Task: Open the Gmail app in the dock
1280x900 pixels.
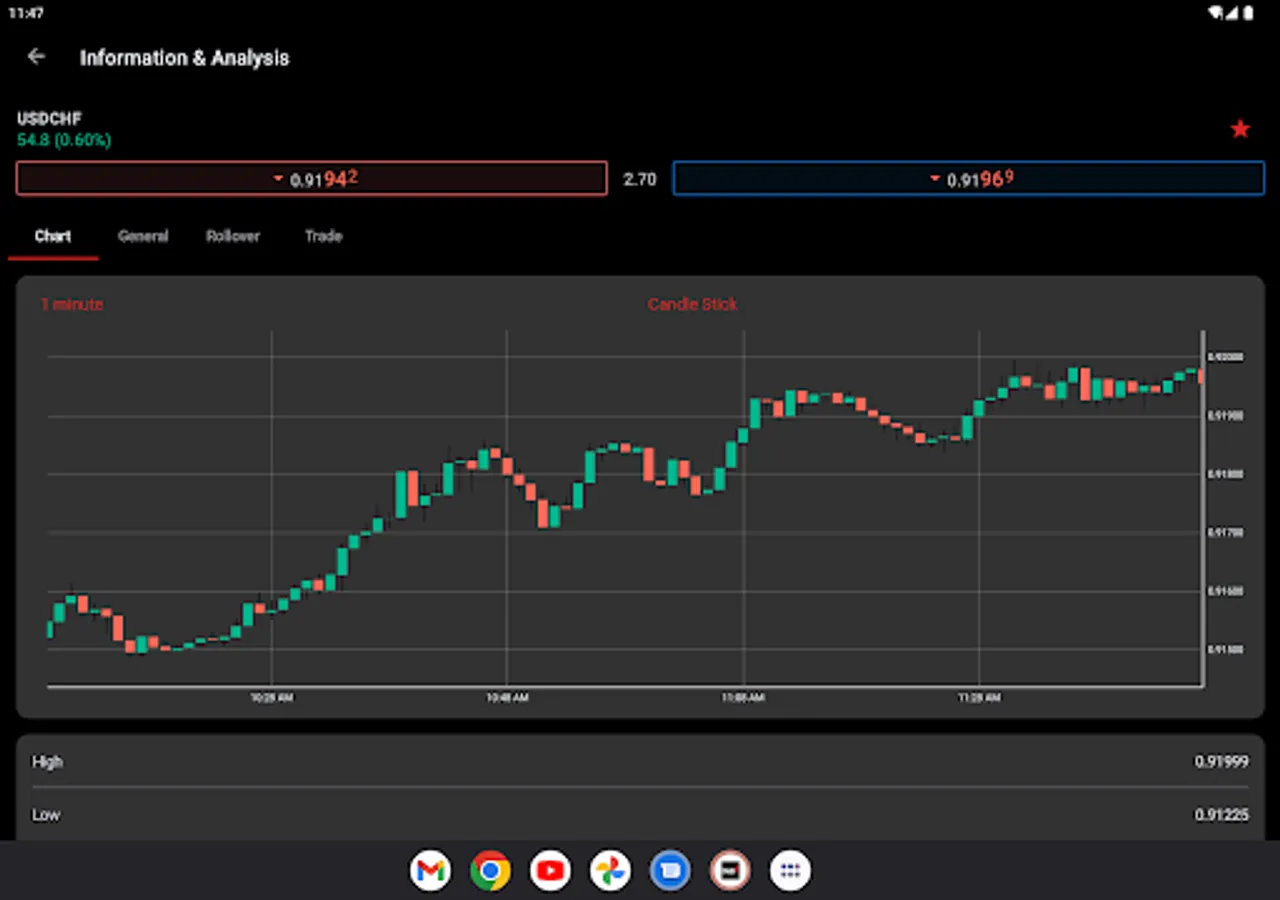Action: [x=430, y=871]
